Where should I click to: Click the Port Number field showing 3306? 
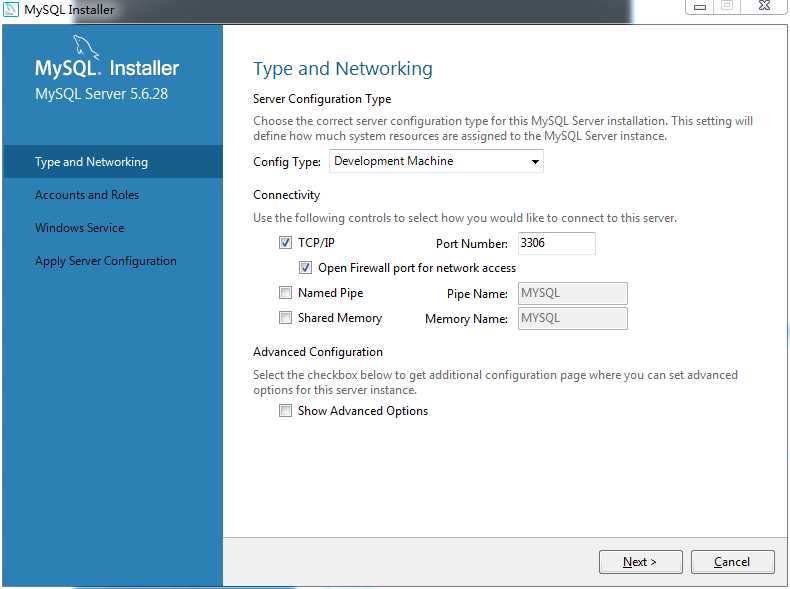pyautogui.click(x=557, y=243)
